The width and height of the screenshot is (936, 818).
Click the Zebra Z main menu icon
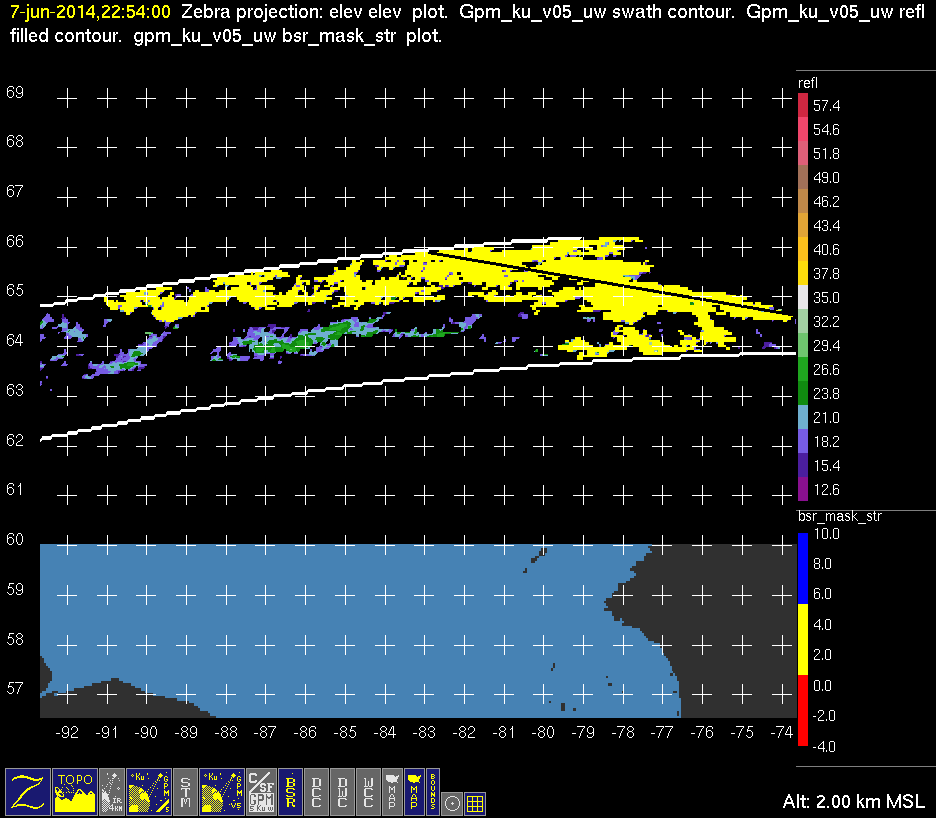click(28, 791)
